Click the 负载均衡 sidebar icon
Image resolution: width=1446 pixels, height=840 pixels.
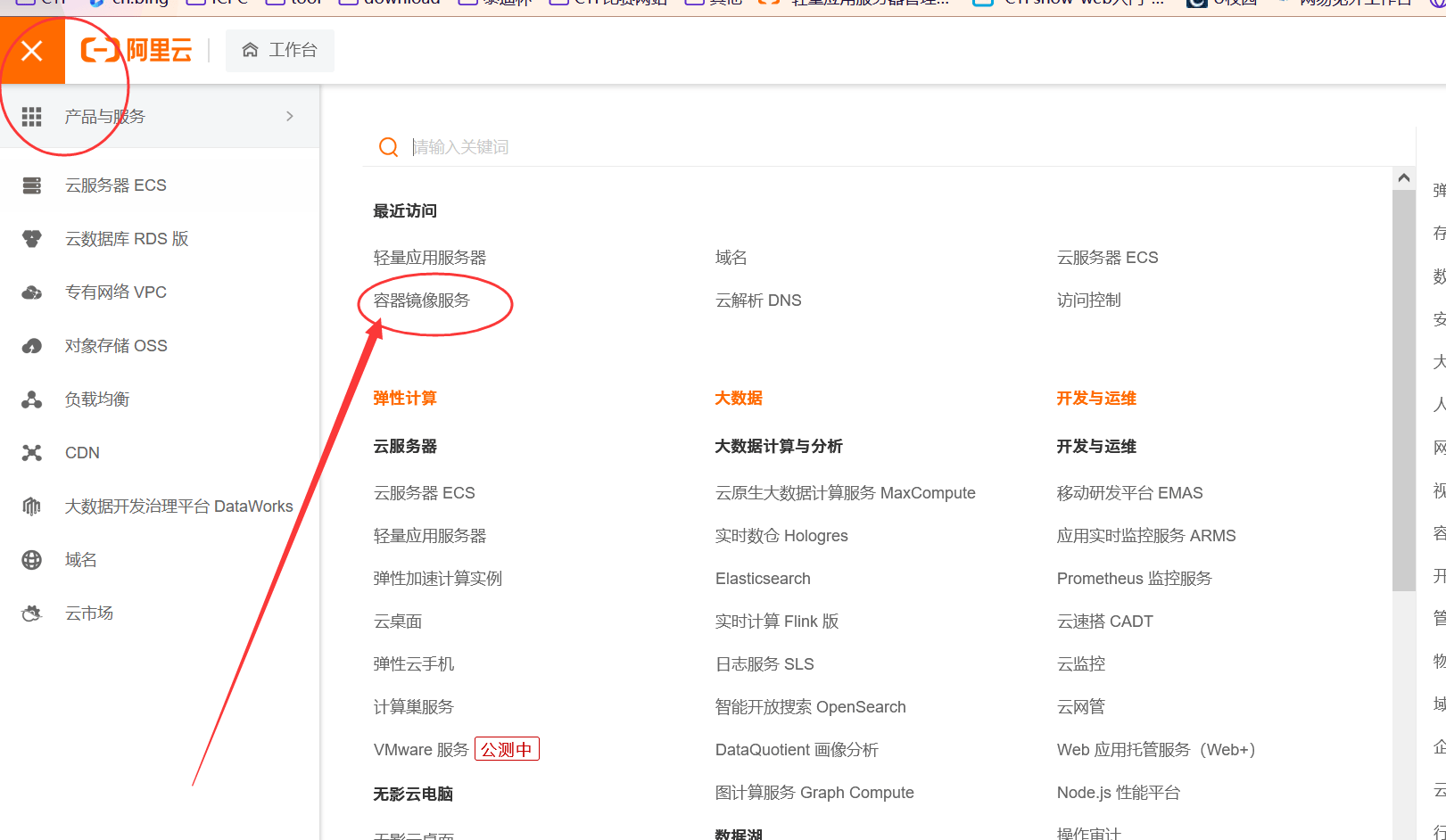tap(32, 399)
